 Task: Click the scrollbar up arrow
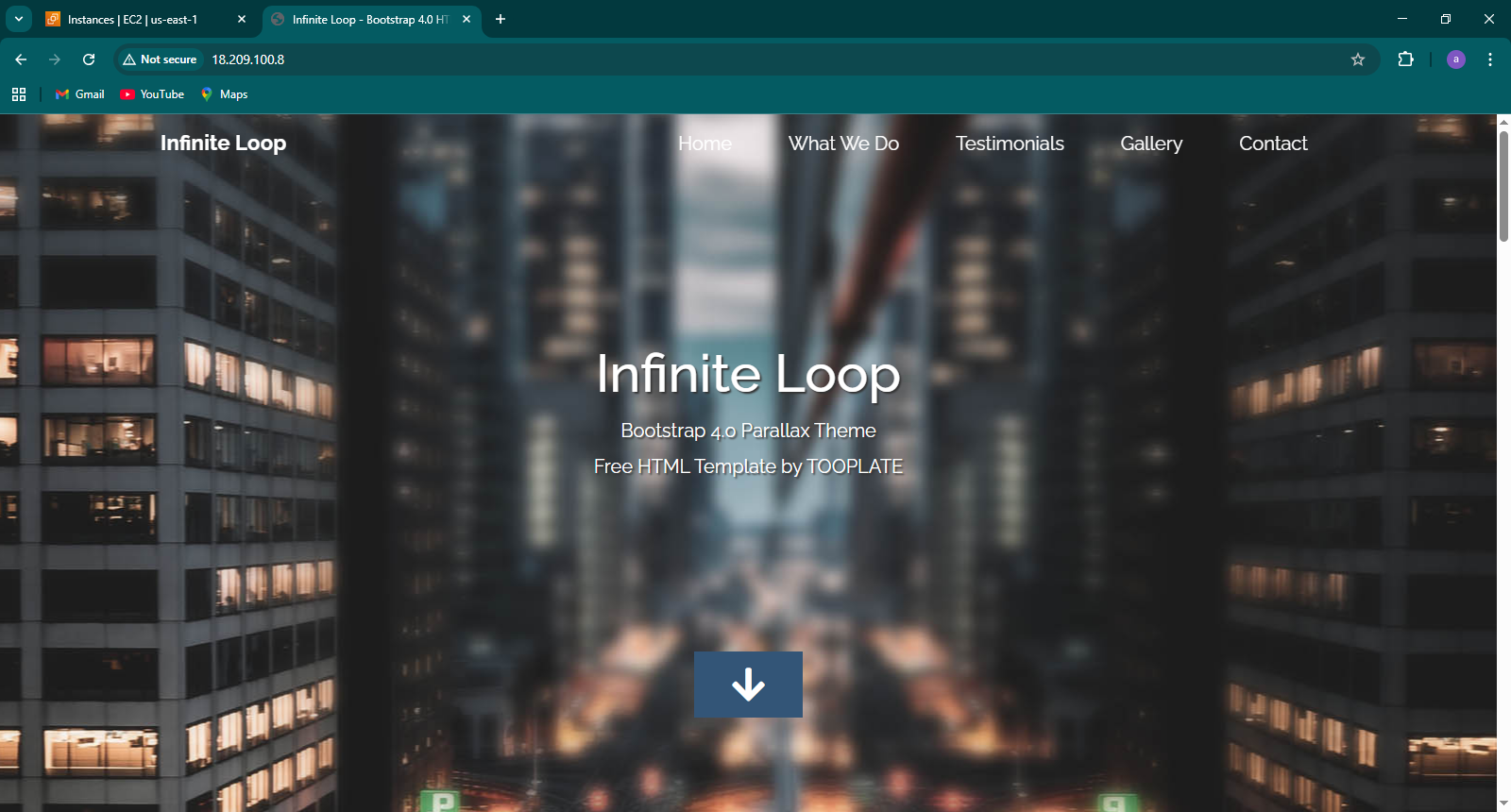(x=1503, y=122)
